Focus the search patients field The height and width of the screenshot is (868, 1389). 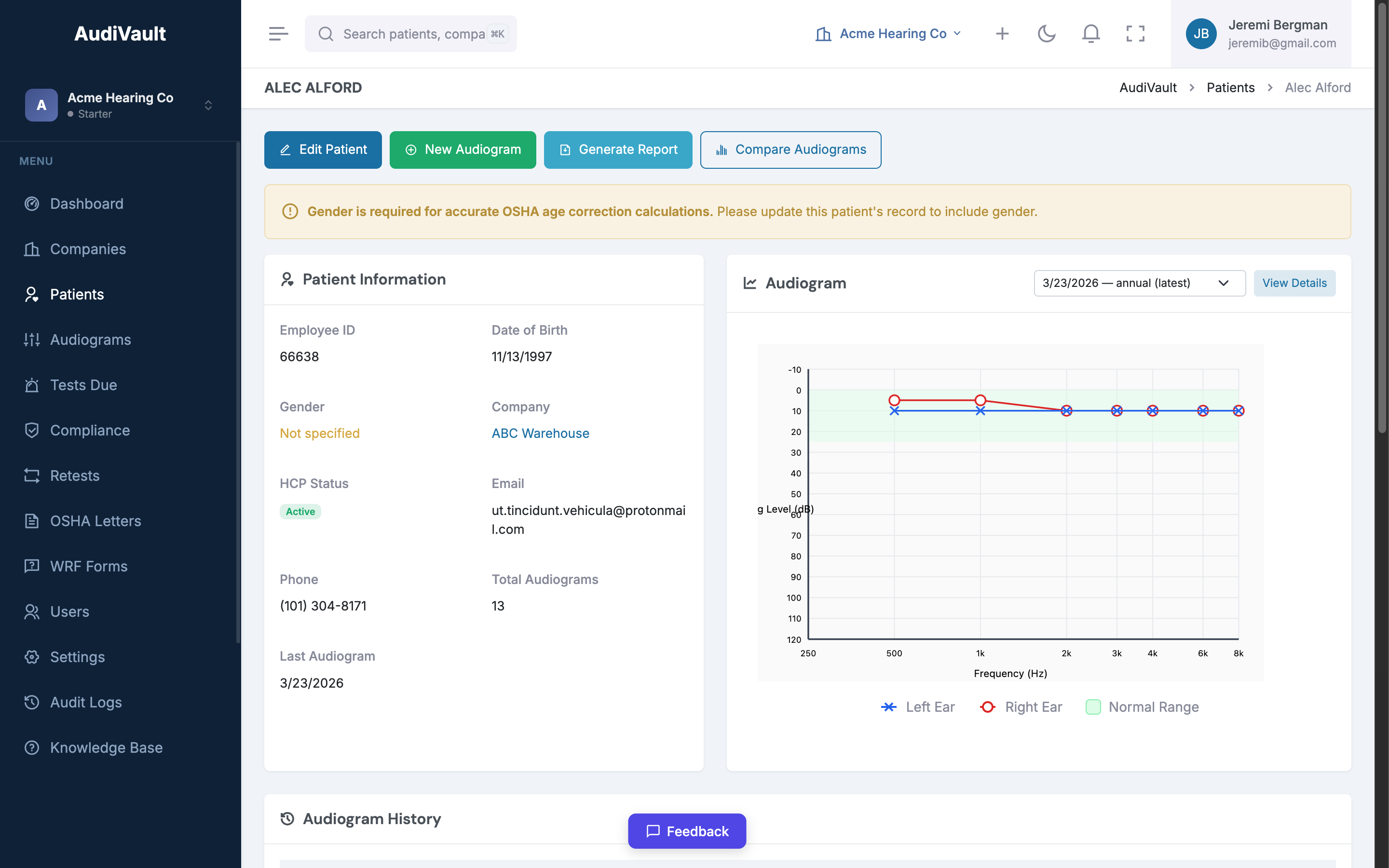413,34
